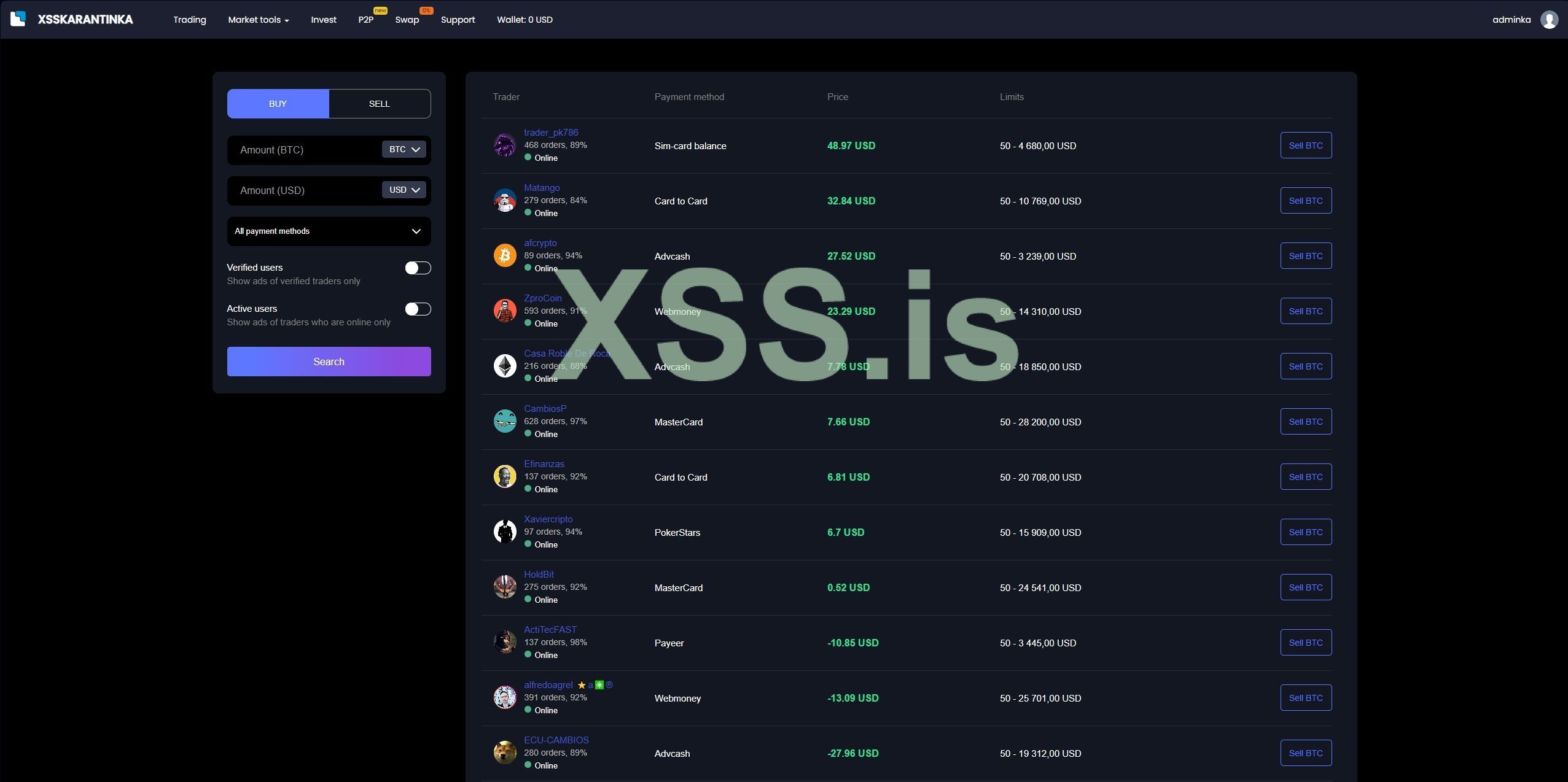The height and width of the screenshot is (782, 1568).
Task: Click Sell BTC for Xaviercripto's offer
Action: (1305, 532)
